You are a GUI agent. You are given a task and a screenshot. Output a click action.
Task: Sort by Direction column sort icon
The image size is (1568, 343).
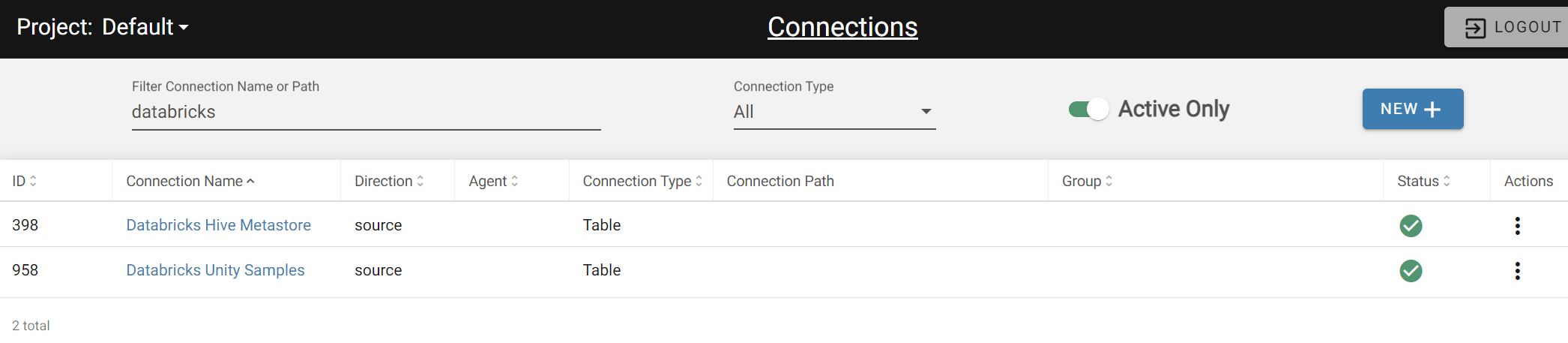420,181
